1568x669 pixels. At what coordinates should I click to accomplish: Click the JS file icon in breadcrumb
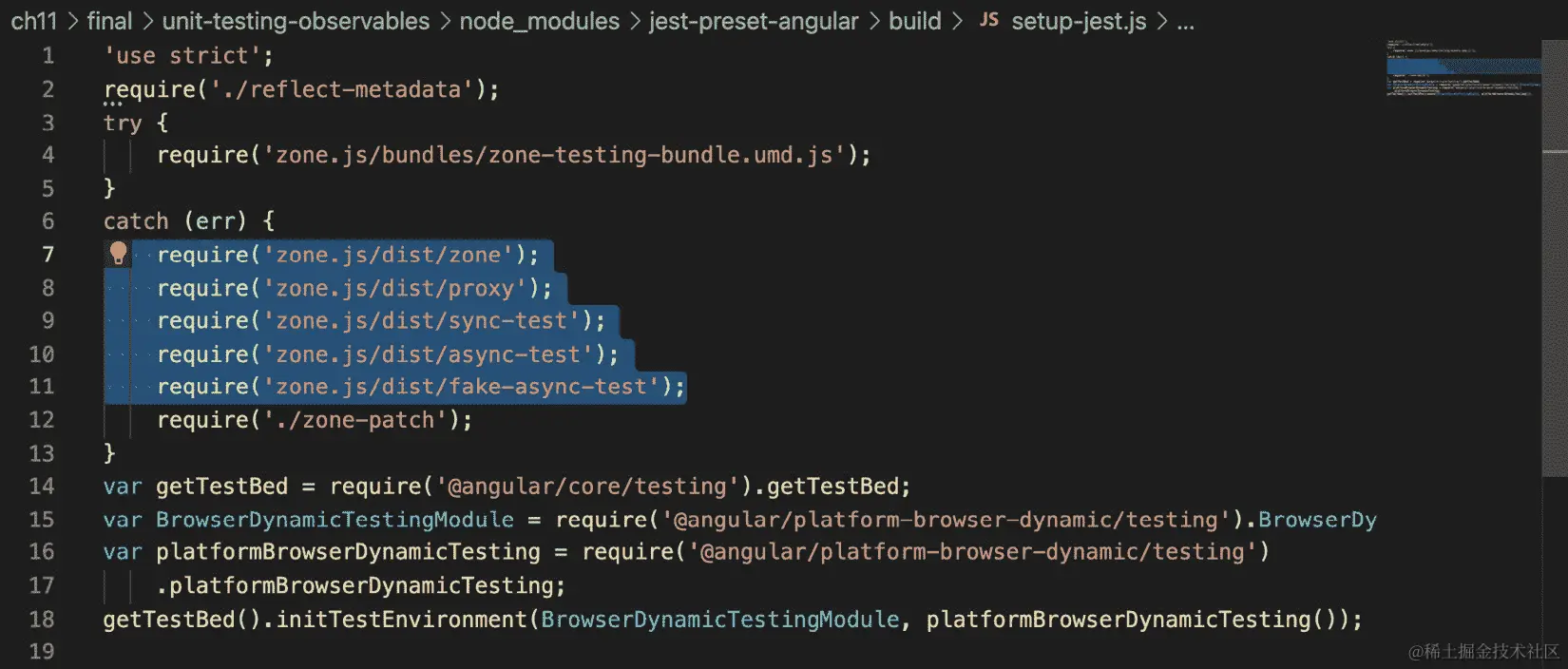(x=989, y=20)
